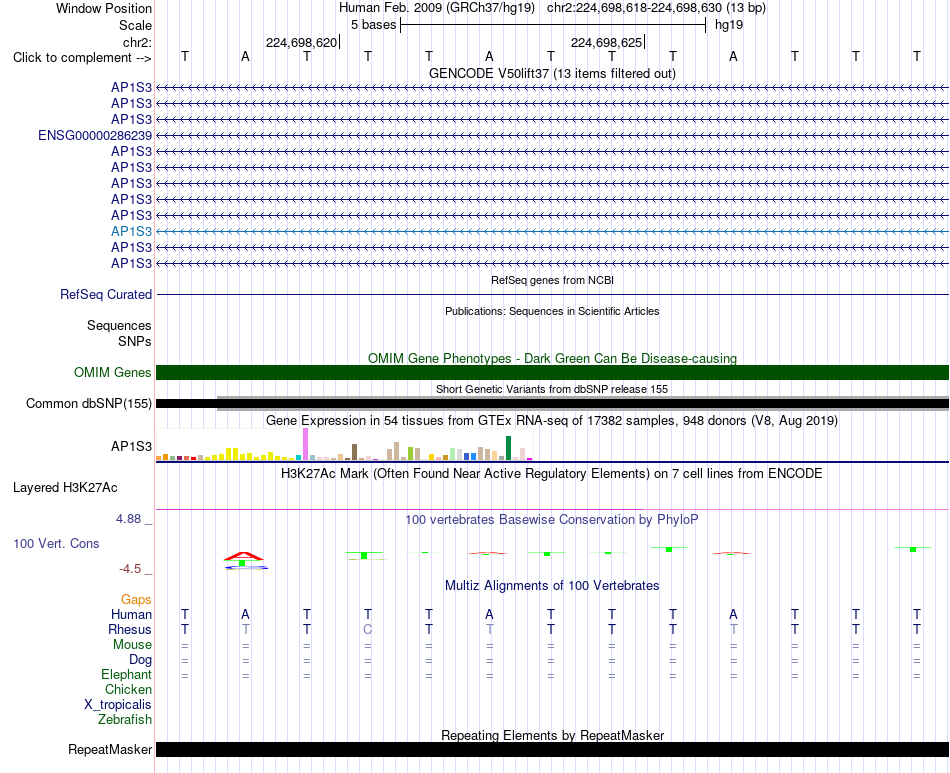Click the 100 Vert. Cons track label
This screenshot has width=950, height=773.
click(x=56, y=543)
